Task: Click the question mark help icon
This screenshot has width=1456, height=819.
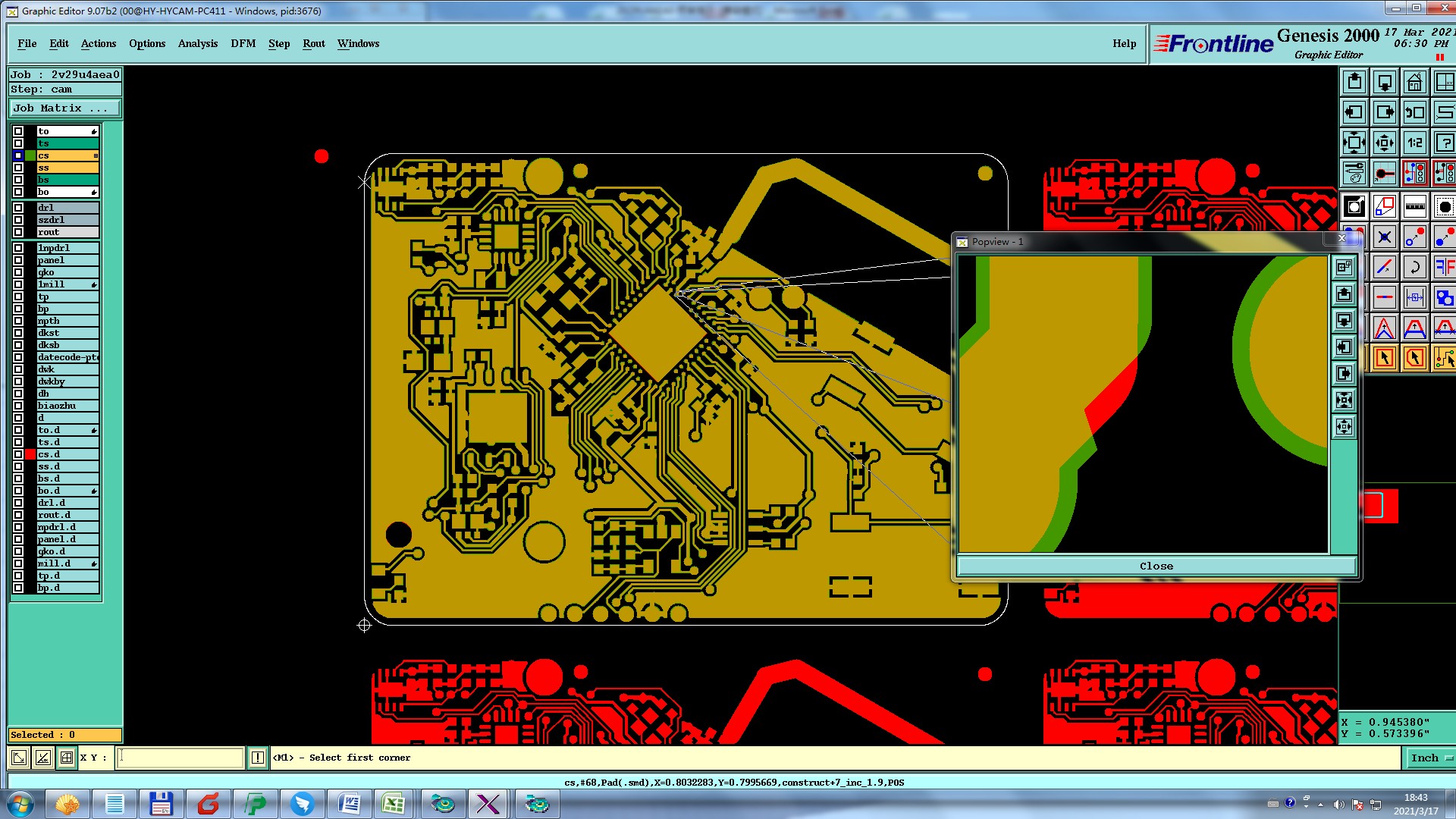Action: (1445, 143)
